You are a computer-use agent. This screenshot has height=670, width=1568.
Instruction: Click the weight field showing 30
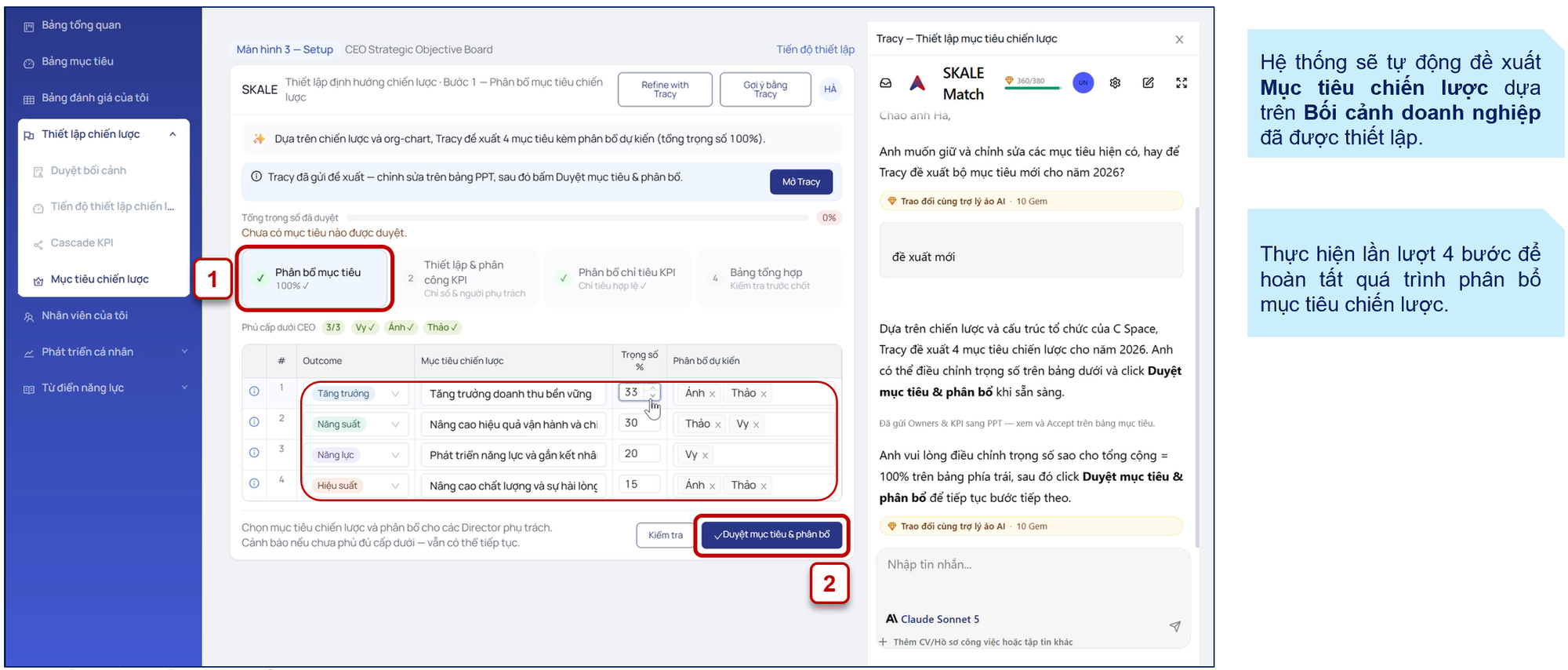coord(640,423)
